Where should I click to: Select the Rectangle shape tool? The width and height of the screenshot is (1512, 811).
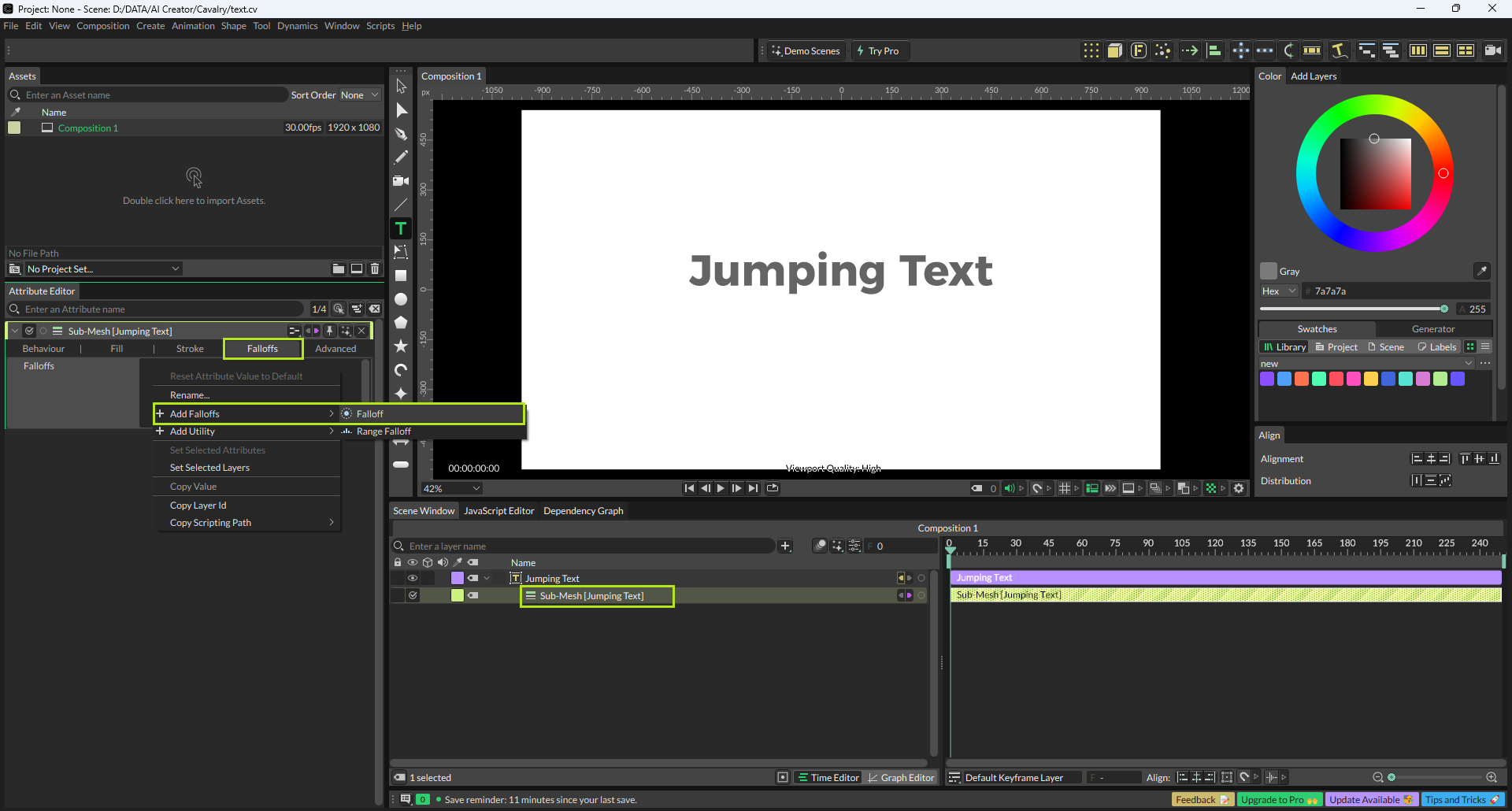[x=401, y=276]
